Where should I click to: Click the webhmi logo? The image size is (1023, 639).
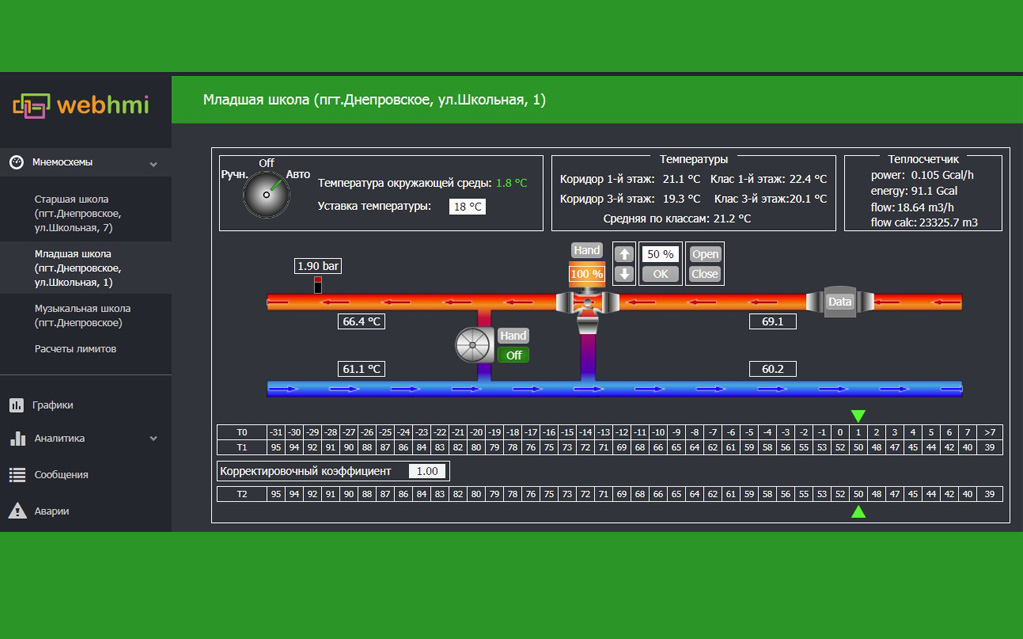tap(80, 105)
